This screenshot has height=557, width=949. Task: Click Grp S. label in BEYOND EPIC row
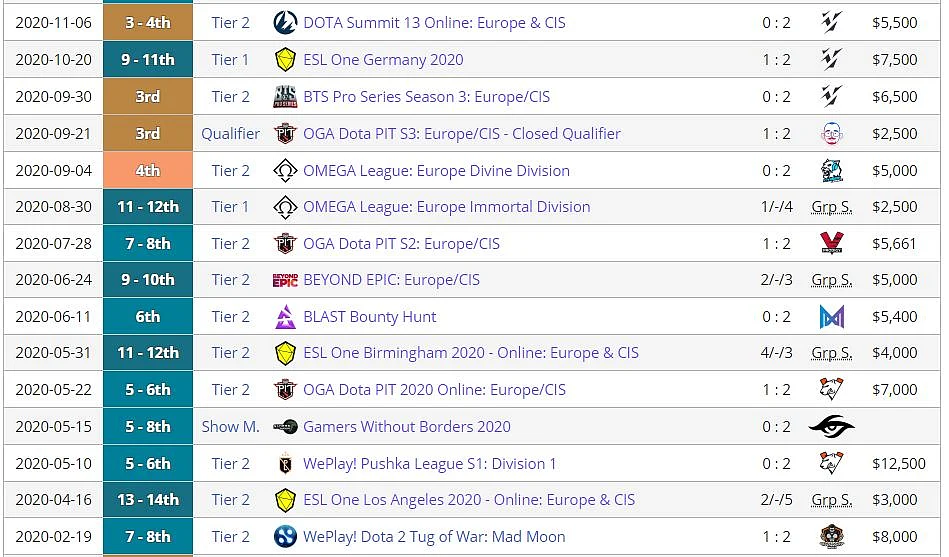(832, 280)
